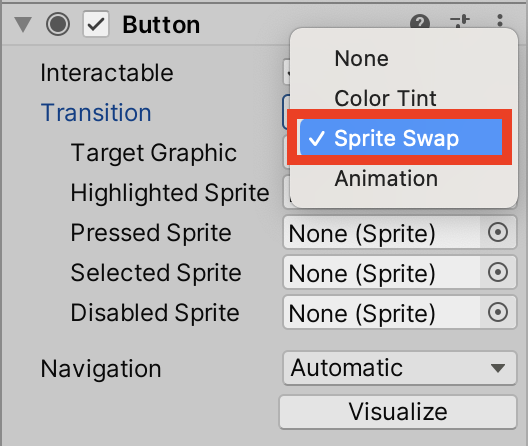The height and width of the screenshot is (446, 528).
Task: Disable the Button component checkbox
Action: coord(96,24)
